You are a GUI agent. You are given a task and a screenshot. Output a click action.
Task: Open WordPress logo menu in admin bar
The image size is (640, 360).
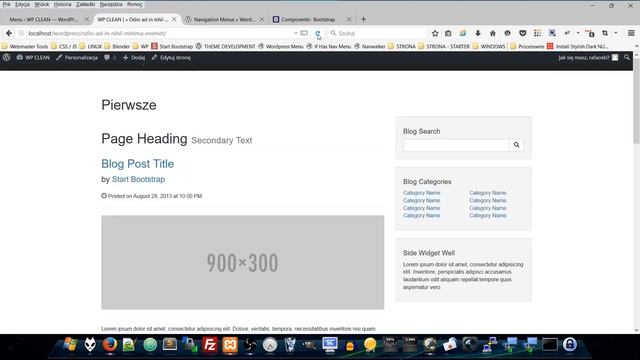click(x=7, y=58)
